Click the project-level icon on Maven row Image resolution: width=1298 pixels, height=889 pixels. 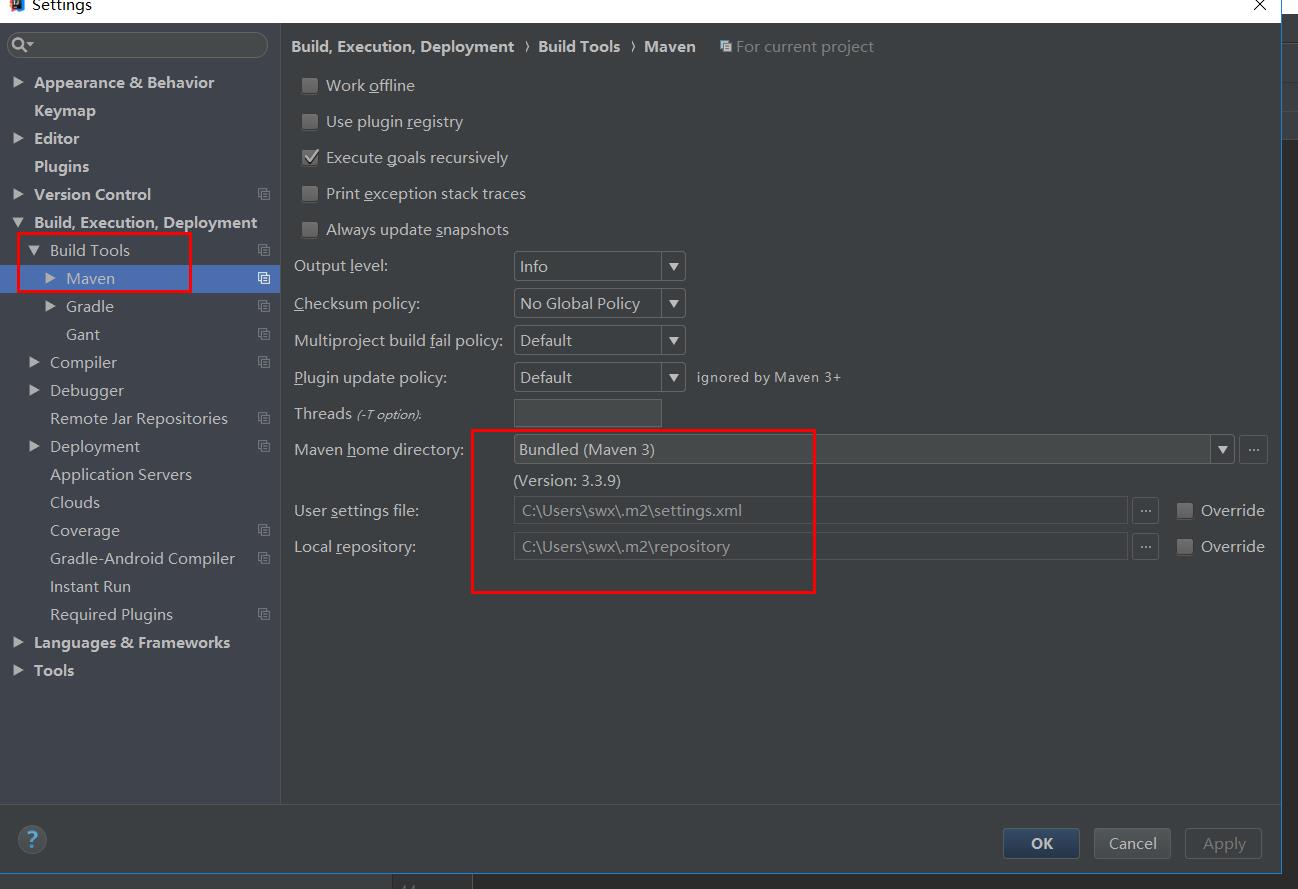(264, 278)
